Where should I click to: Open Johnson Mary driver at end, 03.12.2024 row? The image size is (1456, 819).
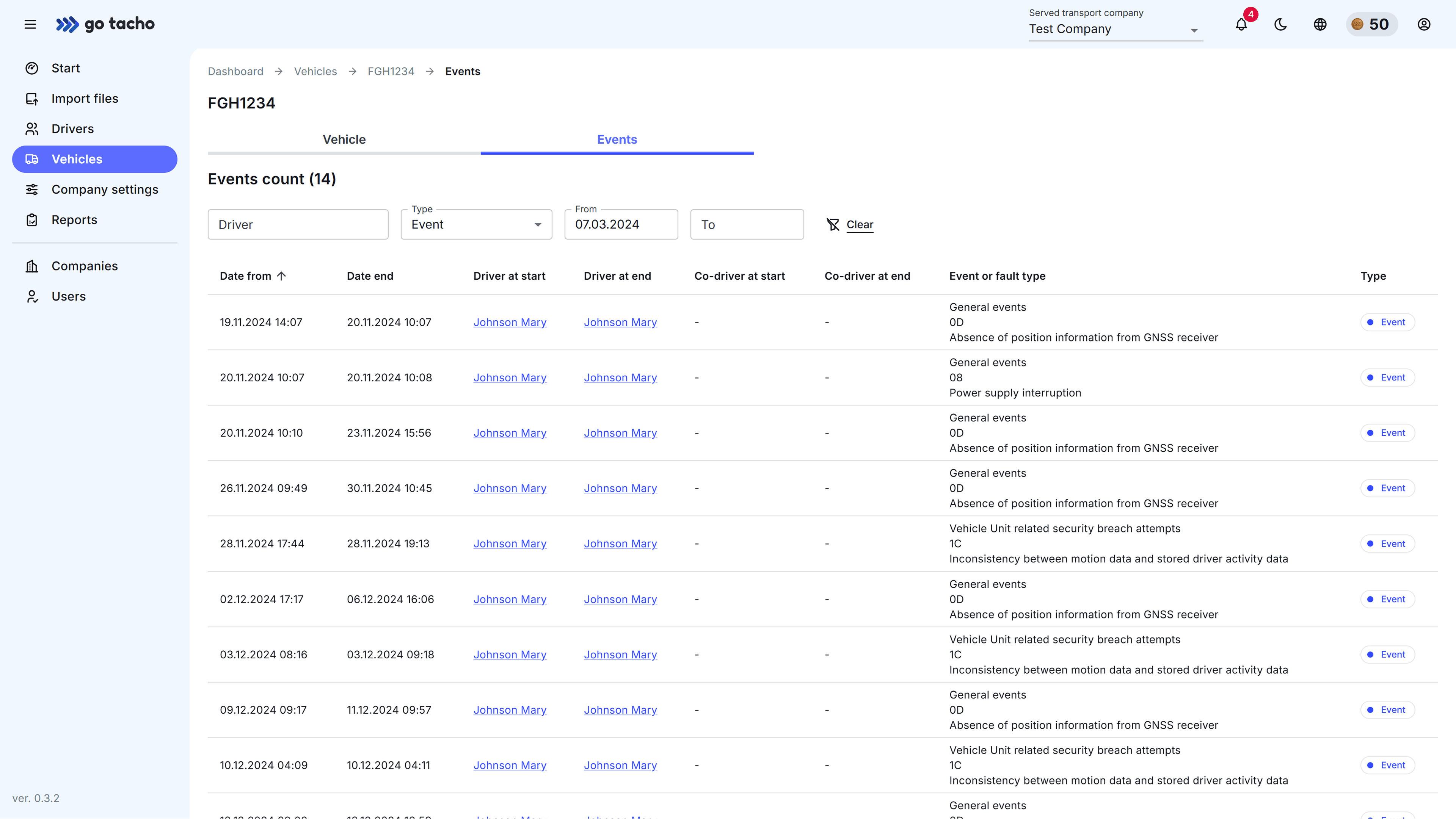pyautogui.click(x=620, y=655)
